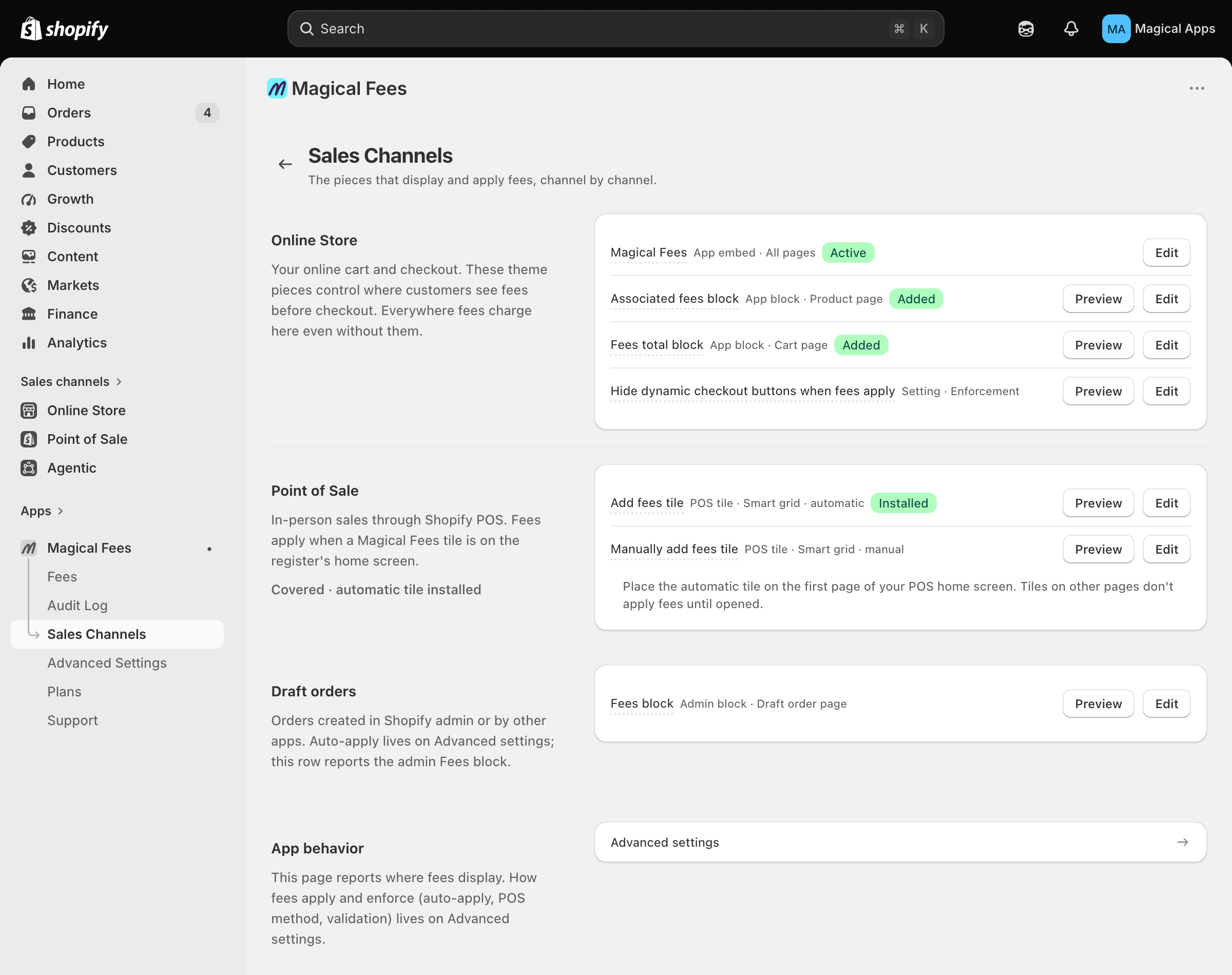
Task: Open notifications bell
Action: (x=1071, y=29)
